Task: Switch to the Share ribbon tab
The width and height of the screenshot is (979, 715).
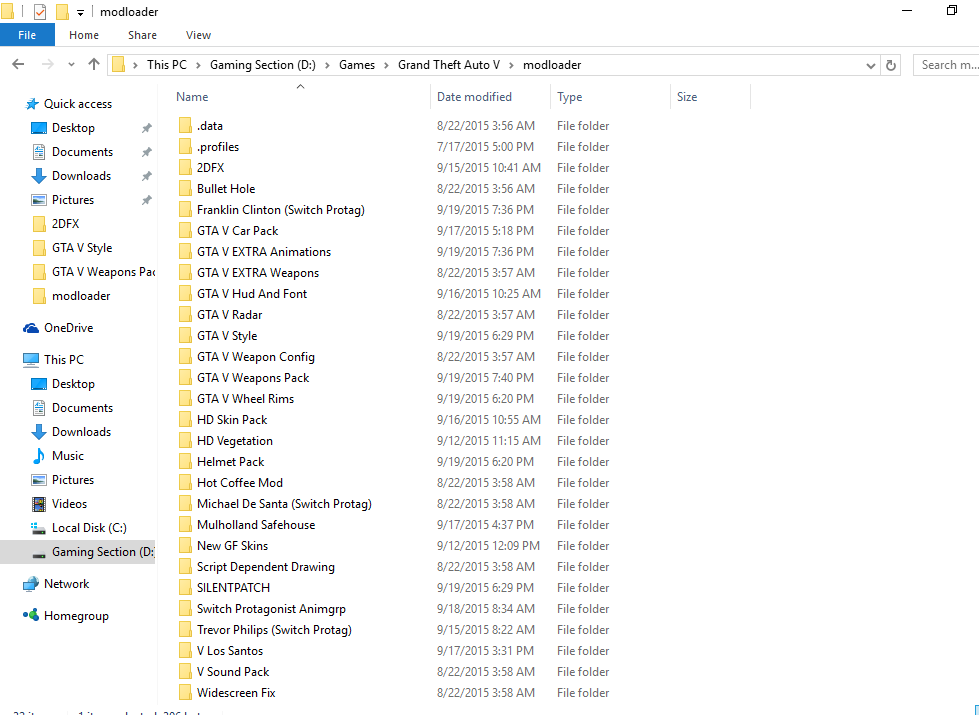Action: [142, 35]
